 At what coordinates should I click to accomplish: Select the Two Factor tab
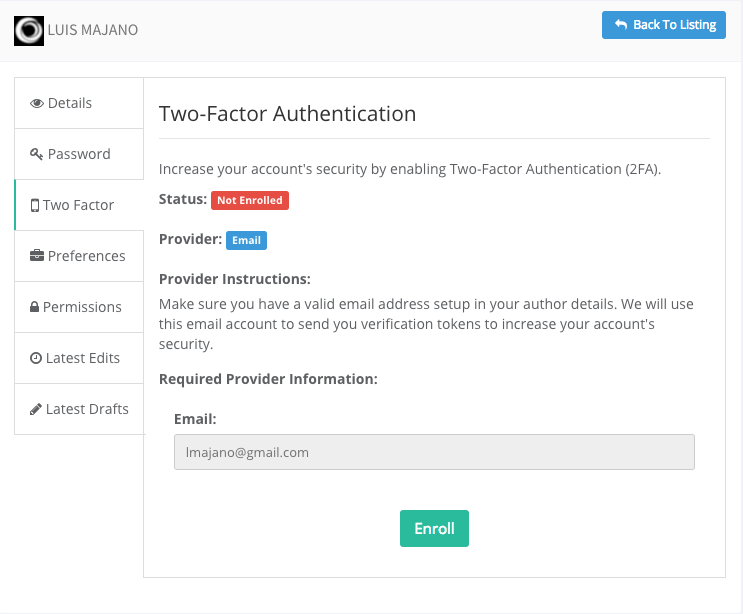tap(79, 205)
